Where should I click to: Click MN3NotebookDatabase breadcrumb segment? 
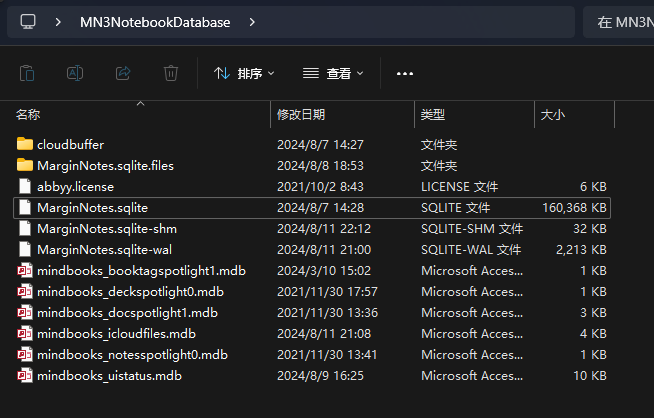click(x=154, y=21)
